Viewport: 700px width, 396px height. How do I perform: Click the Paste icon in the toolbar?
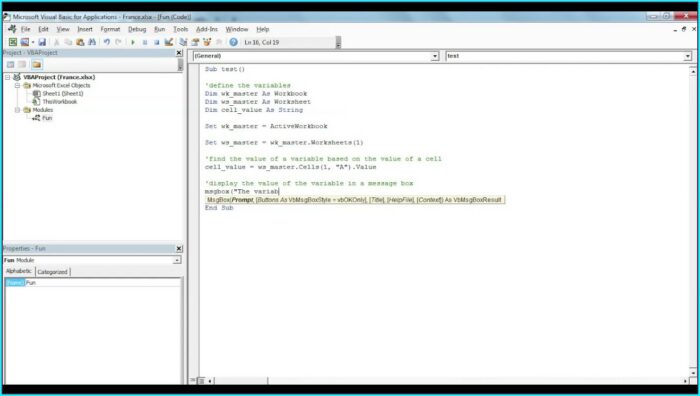pyautogui.click(x=80, y=42)
